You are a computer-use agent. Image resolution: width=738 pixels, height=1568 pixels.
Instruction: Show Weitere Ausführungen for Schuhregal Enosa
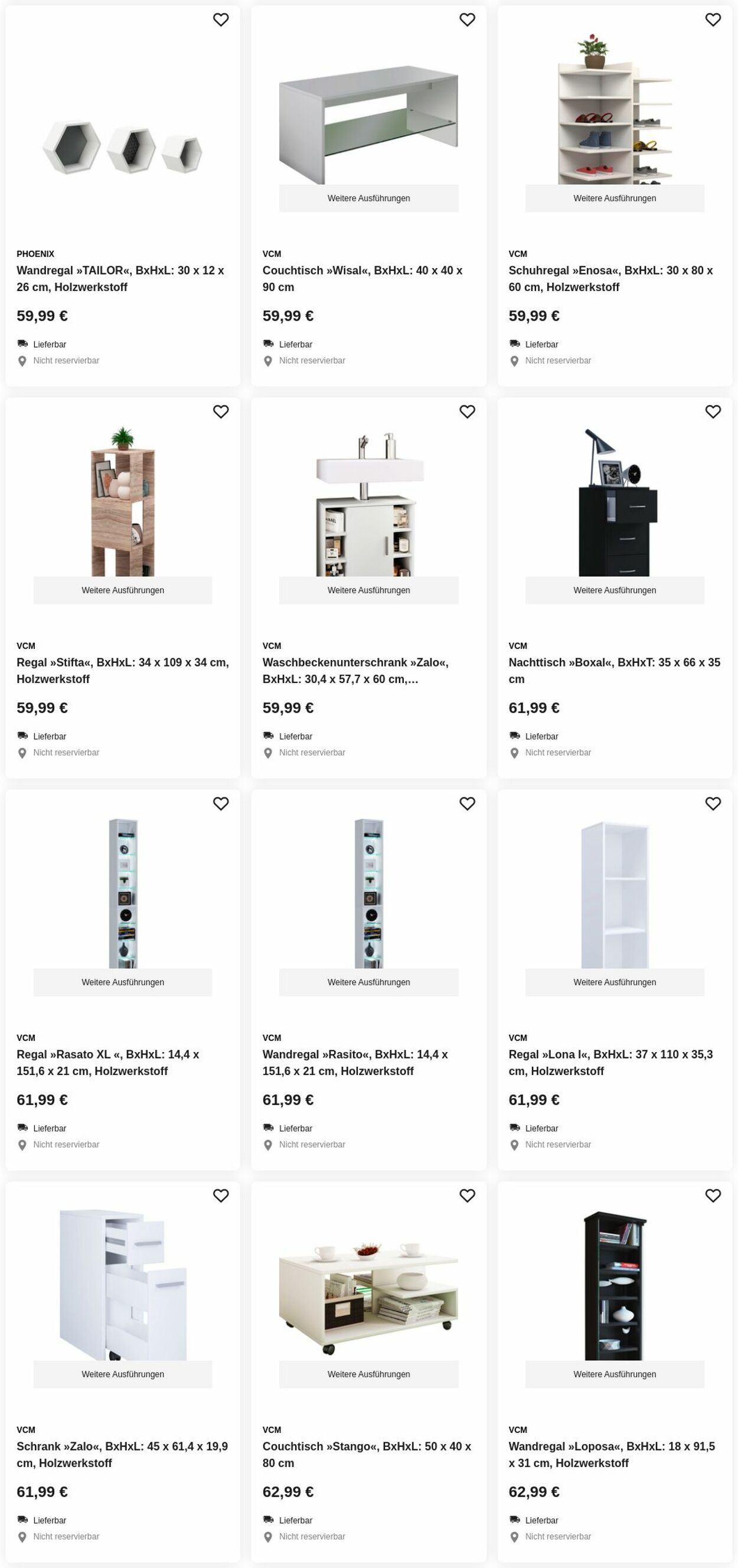615,198
